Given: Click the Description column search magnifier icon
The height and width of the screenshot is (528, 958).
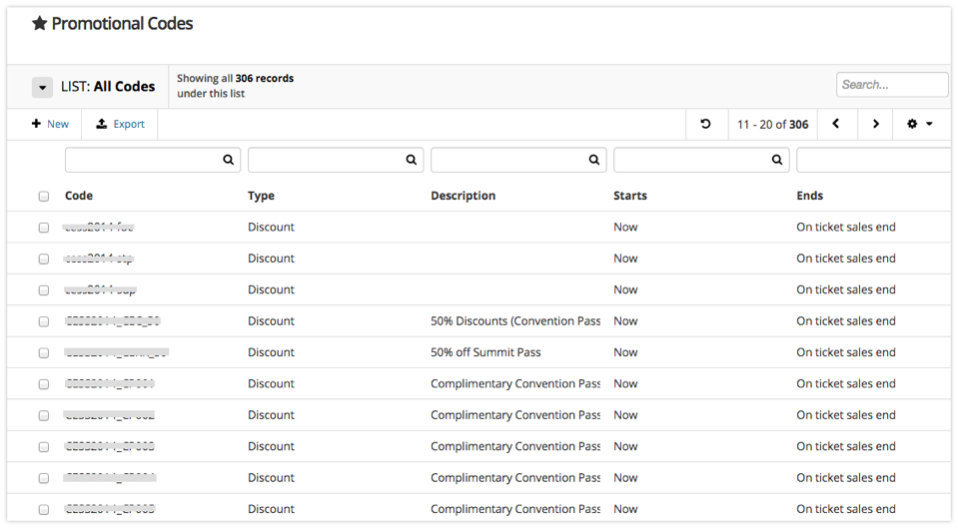Looking at the screenshot, I should pos(594,159).
